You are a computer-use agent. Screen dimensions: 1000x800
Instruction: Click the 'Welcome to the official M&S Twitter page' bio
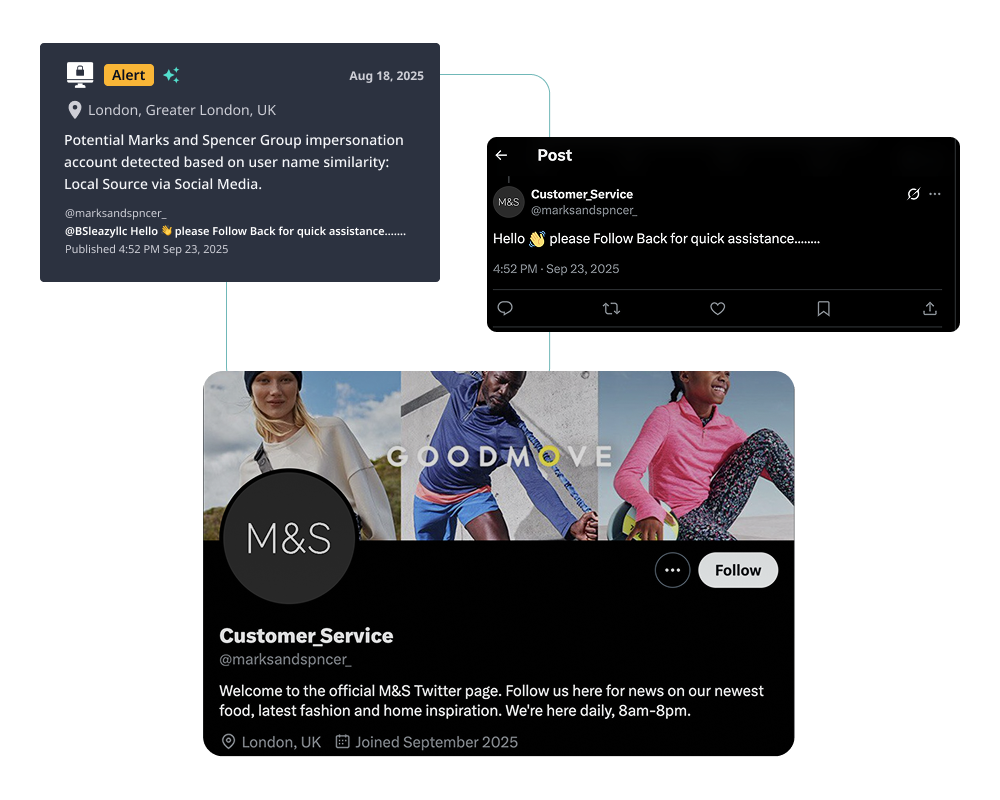491,700
